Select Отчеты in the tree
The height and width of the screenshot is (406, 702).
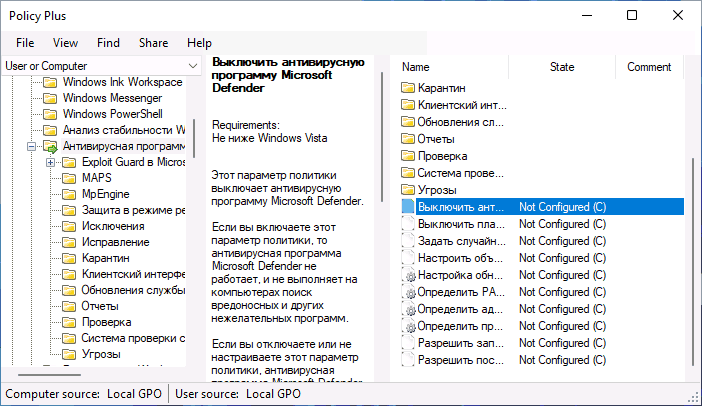[x=100, y=307]
